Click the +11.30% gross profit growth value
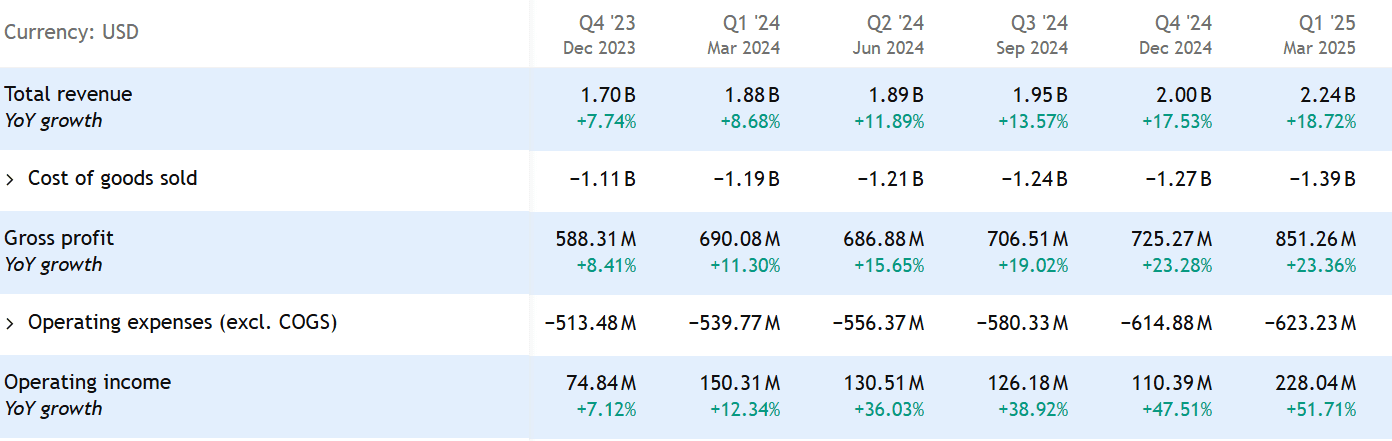 point(745,265)
